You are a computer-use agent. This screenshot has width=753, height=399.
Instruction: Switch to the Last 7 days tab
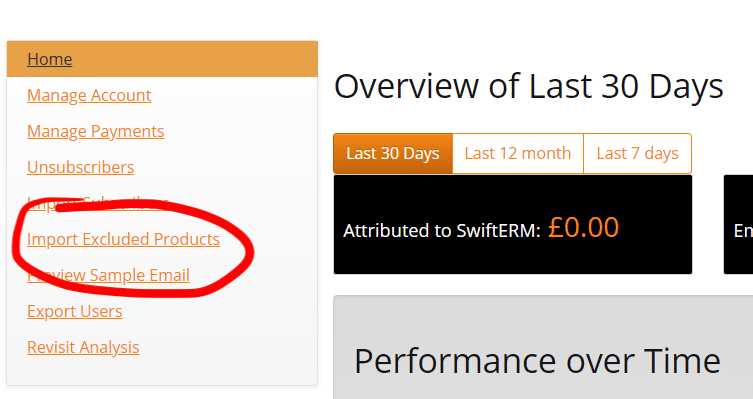point(637,154)
